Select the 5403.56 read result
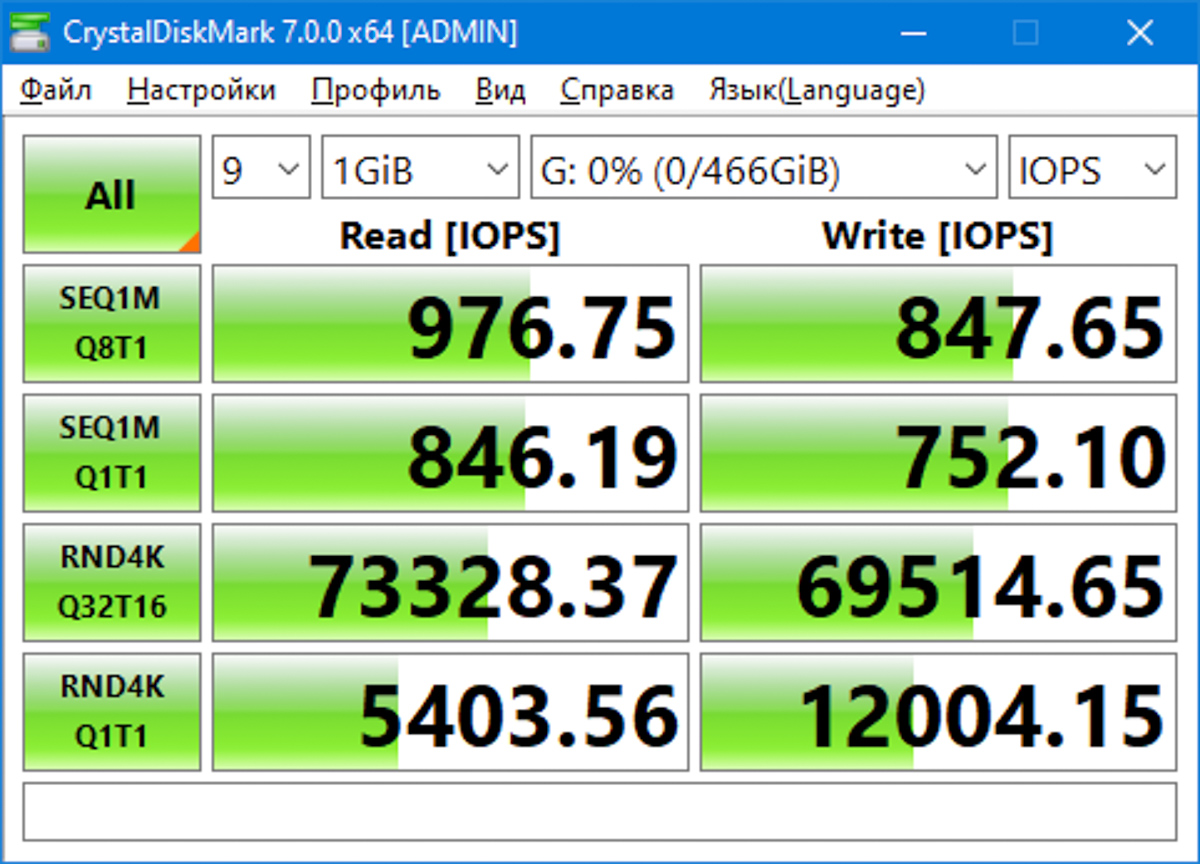 coord(451,712)
